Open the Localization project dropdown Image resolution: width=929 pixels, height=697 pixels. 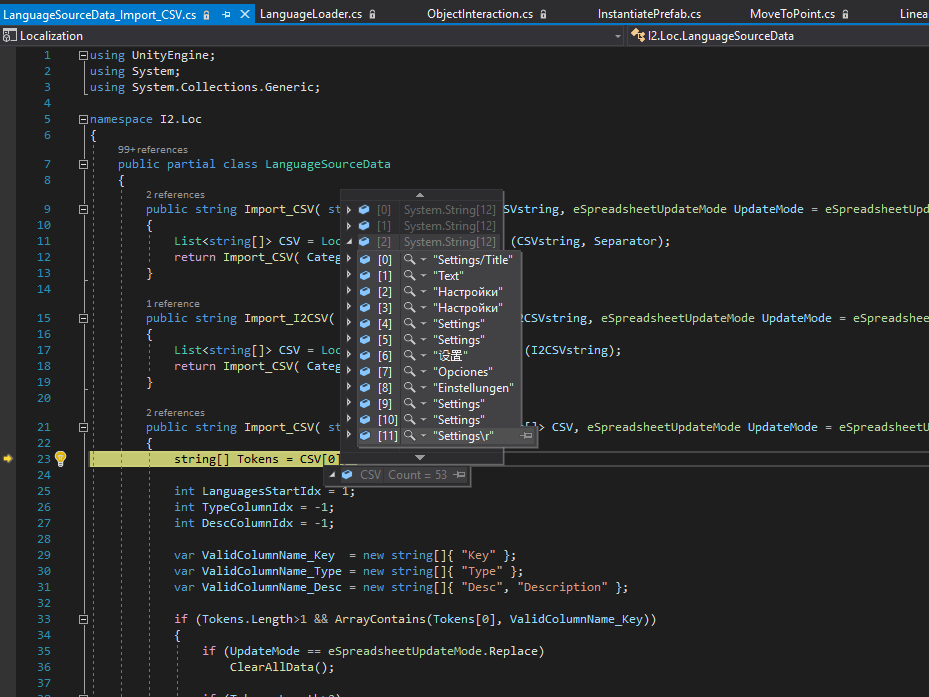(617, 36)
